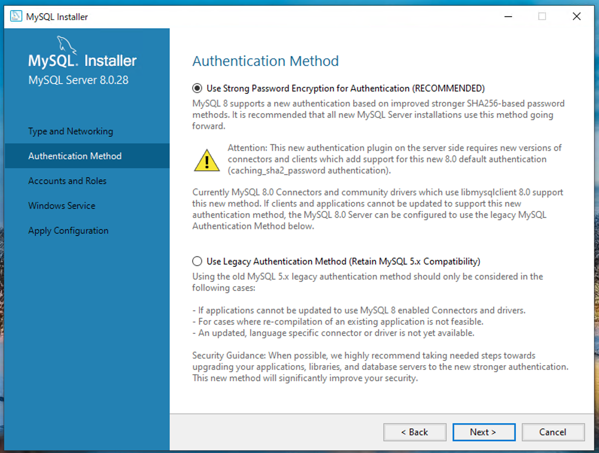
Task: Minimize the MySQL Installer window
Action: tap(508, 16)
